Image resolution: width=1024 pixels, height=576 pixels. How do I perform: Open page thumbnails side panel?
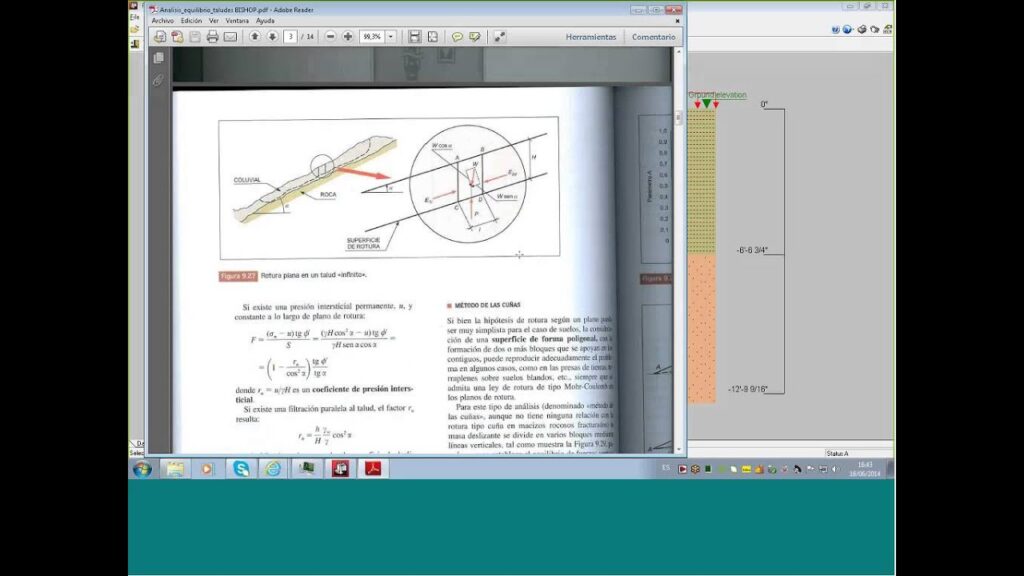(x=158, y=58)
